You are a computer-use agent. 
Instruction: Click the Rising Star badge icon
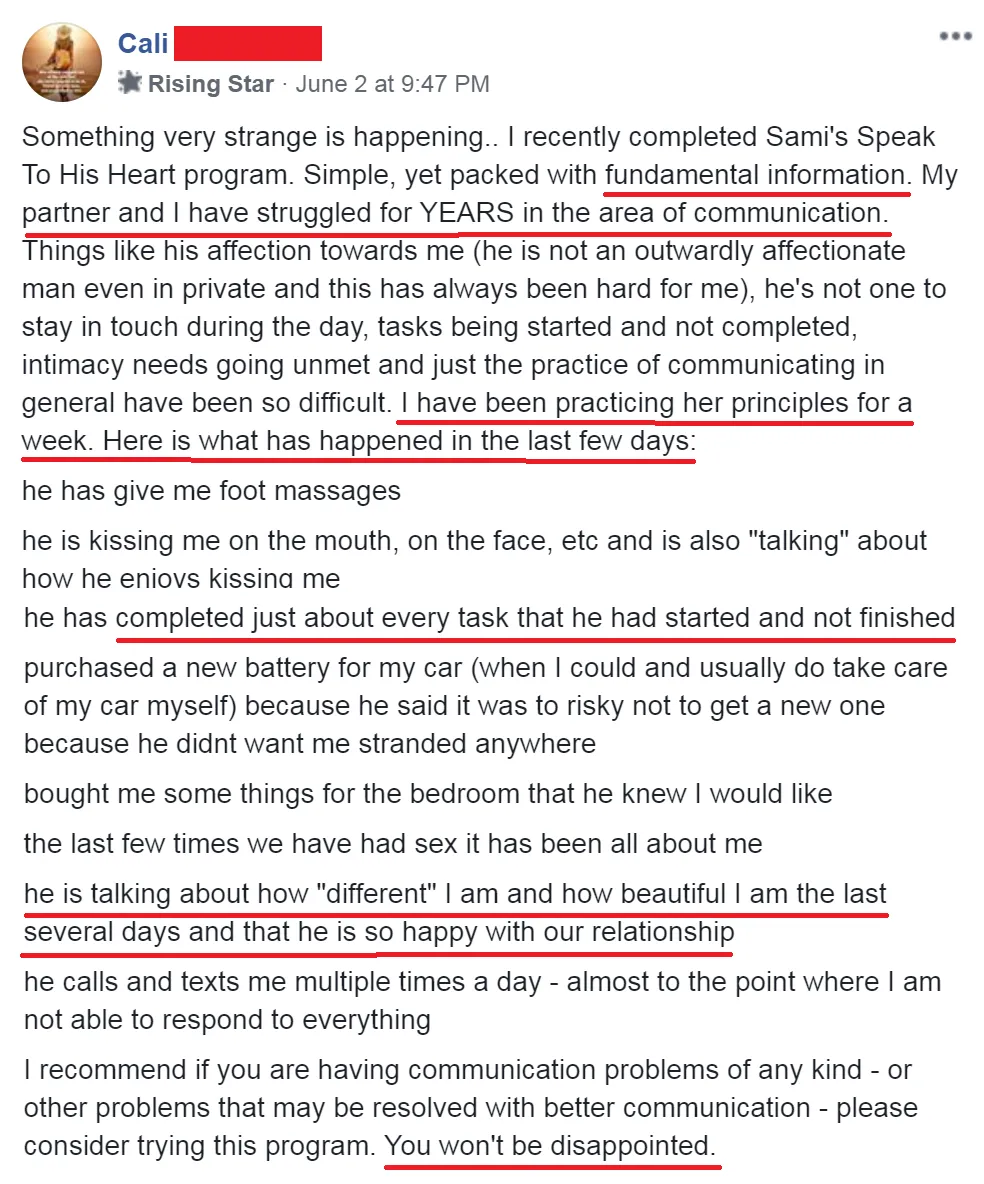coord(130,82)
